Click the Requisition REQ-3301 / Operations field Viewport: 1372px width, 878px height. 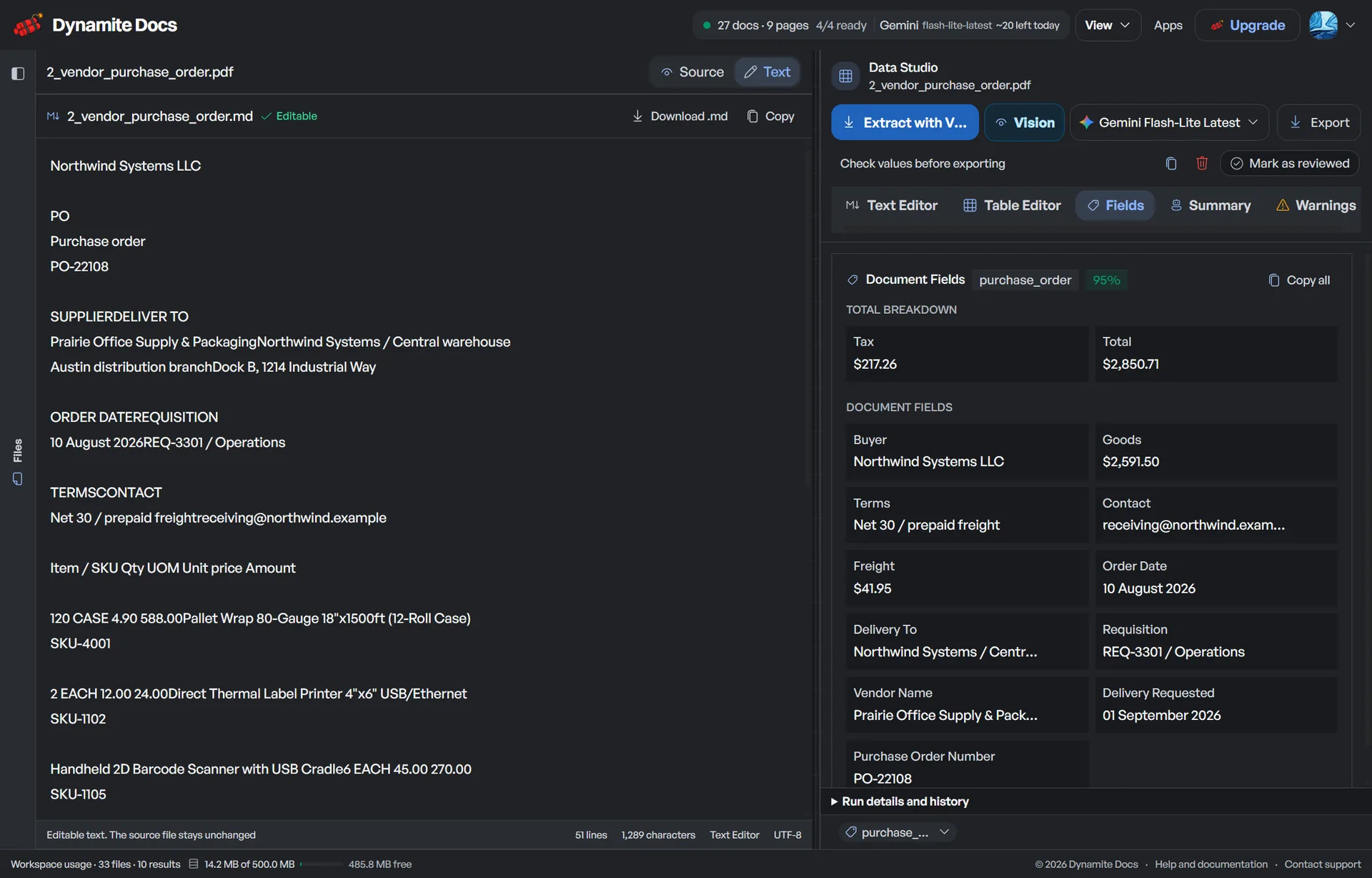click(x=1216, y=641)
